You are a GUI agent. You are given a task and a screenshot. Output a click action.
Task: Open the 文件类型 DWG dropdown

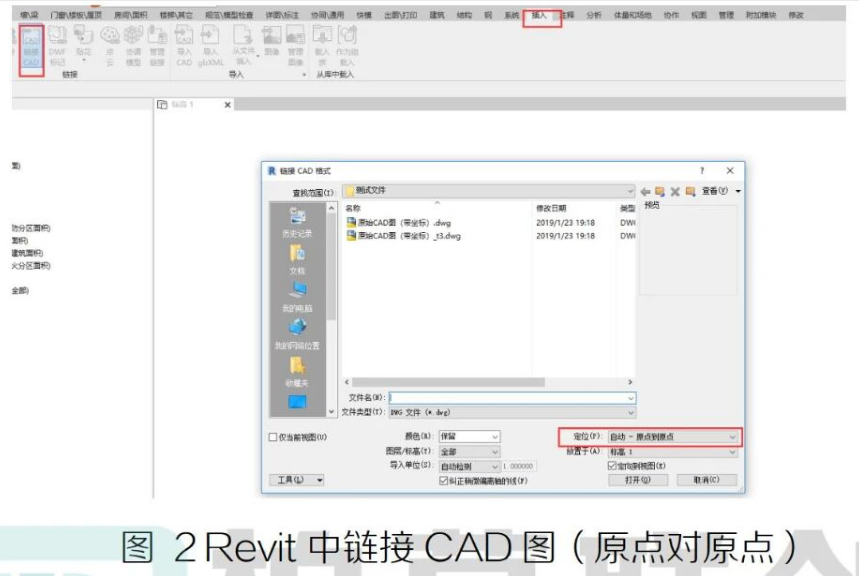[512, 412]
